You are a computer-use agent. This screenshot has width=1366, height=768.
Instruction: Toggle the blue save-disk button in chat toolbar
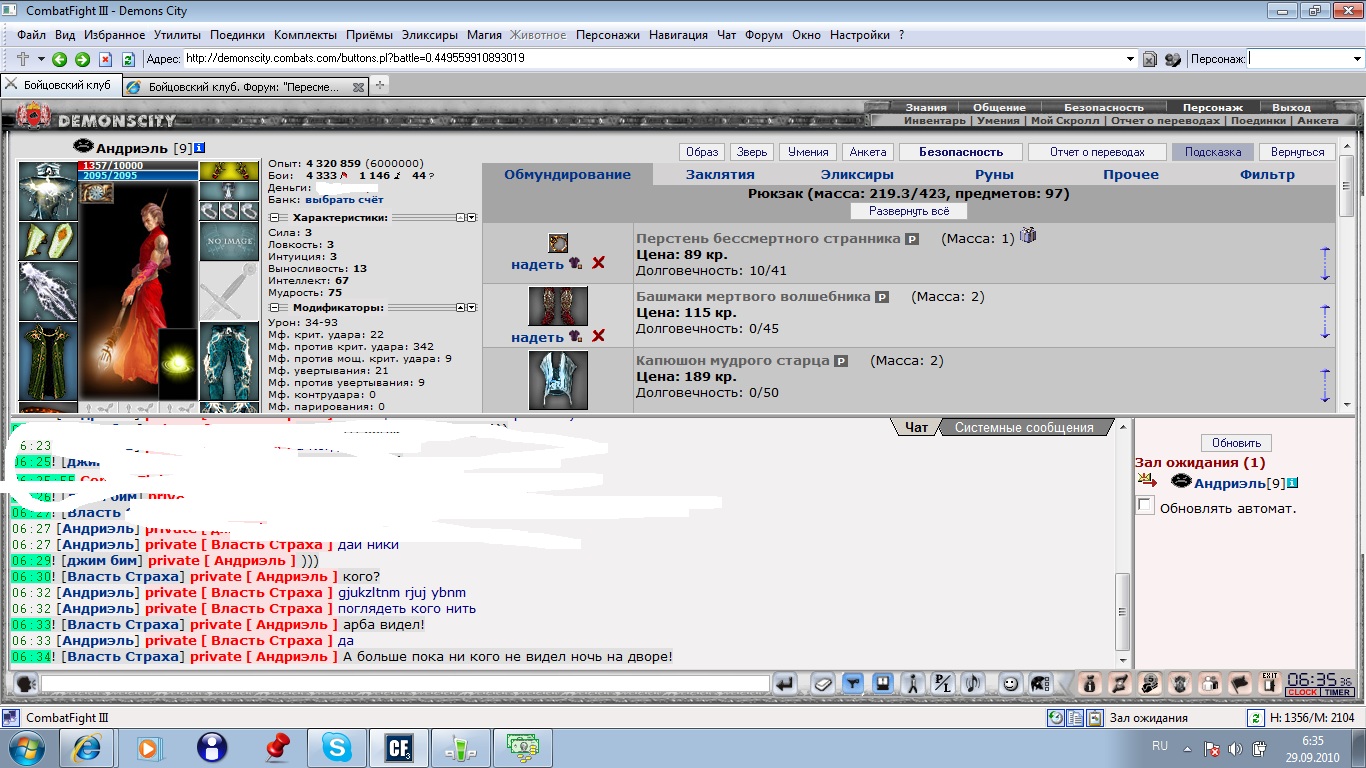[x=882, y=683]
